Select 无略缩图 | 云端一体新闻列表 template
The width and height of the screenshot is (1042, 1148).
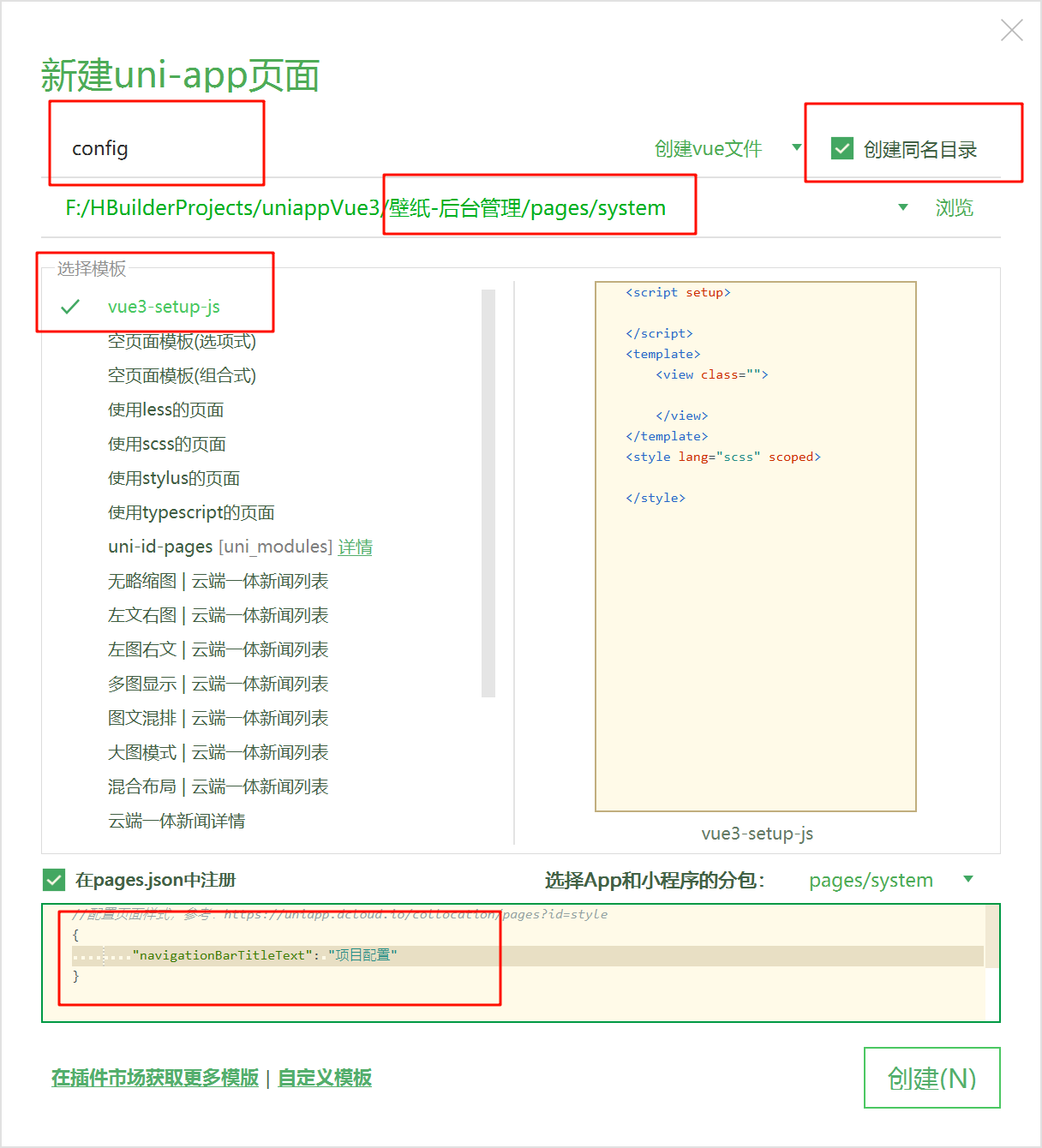tap(219, 581)
